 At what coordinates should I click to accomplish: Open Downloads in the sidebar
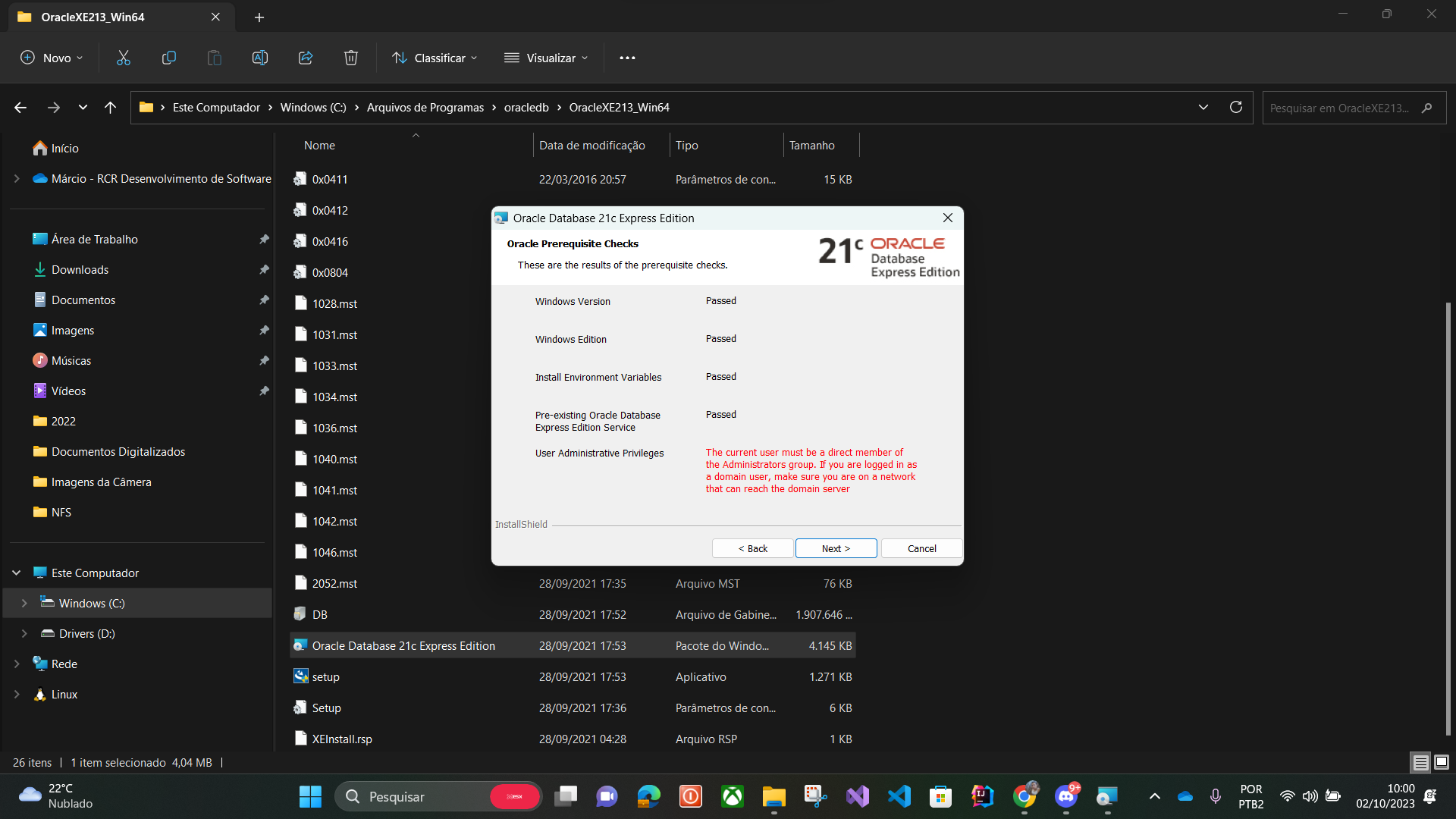point(80,270)
